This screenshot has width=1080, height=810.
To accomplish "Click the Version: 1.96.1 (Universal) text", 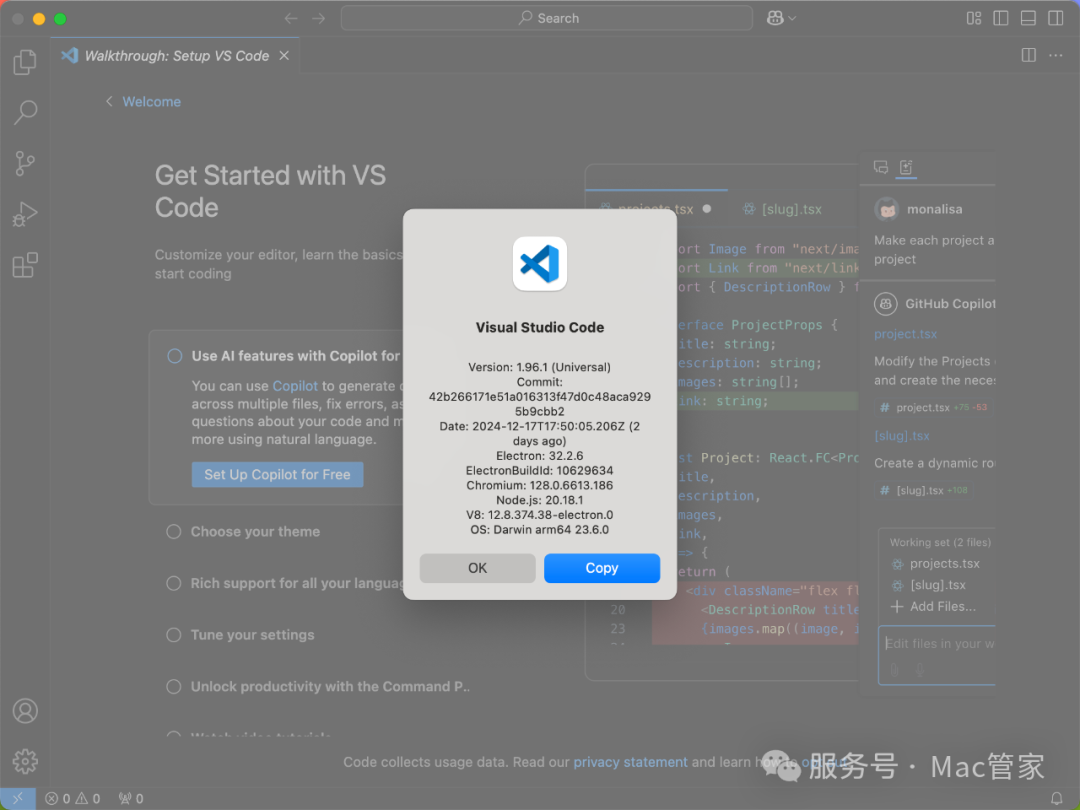I will 539,367.
